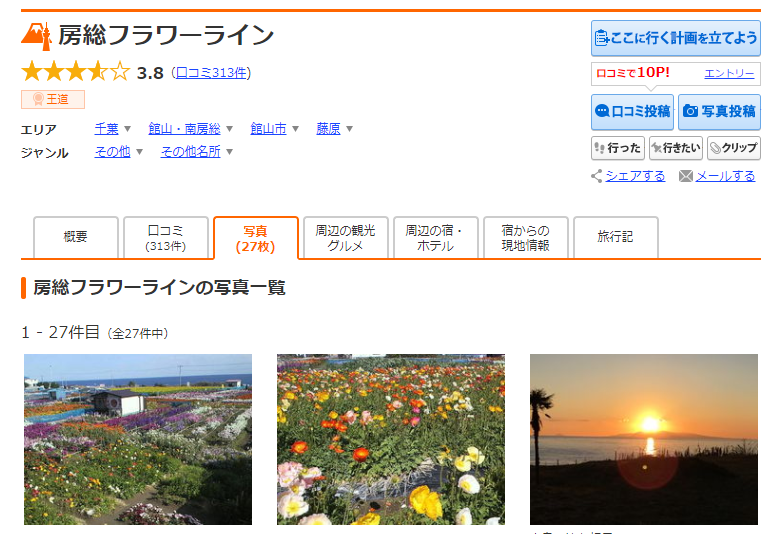Open the 館山市 area link
Screen dimensions: 774x534
pyautogui.click(x=269, y=129)
